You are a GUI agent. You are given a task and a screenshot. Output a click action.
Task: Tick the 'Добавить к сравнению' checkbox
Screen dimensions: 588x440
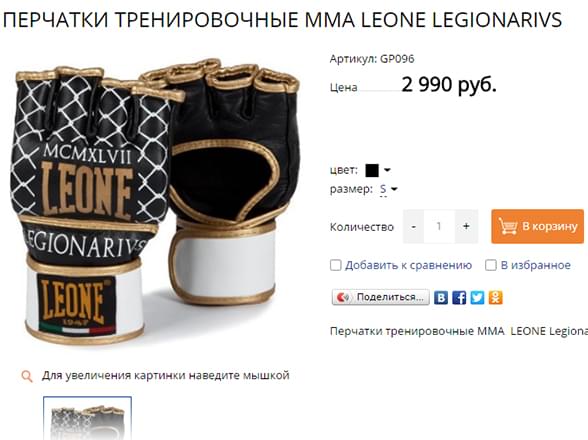[x=335, y=265]
